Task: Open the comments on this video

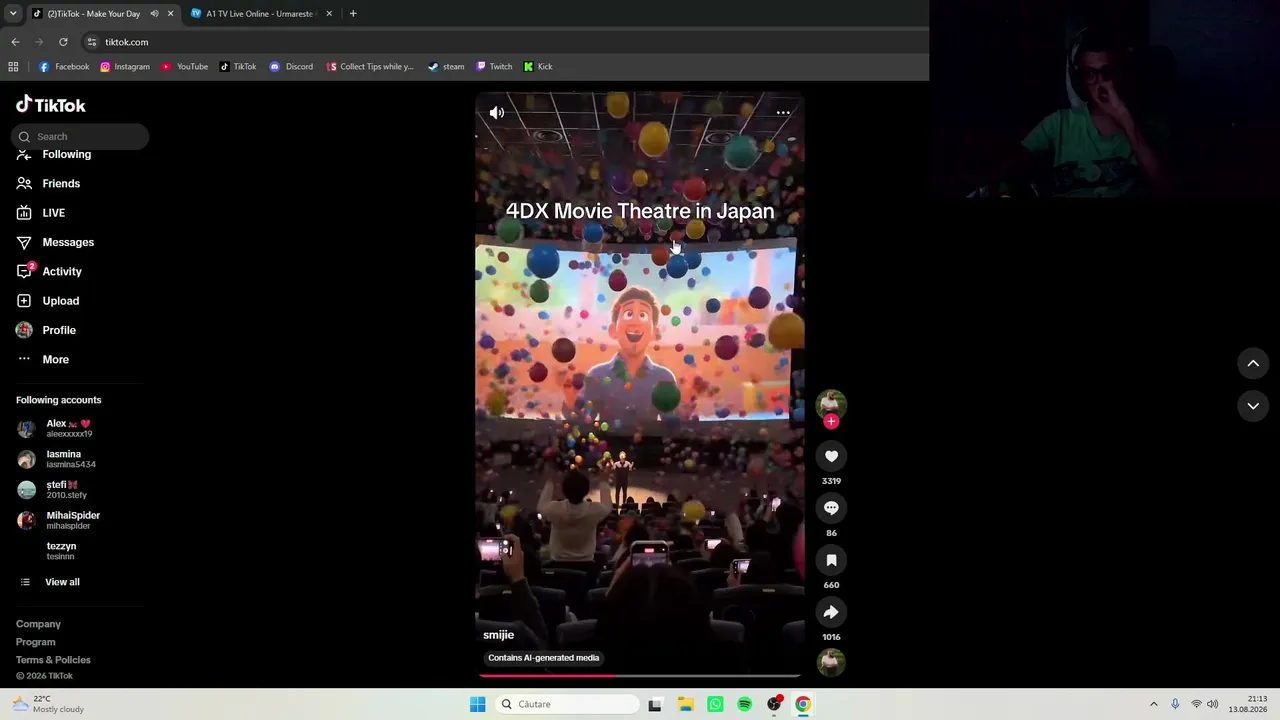Action: [x=831, y=508]
